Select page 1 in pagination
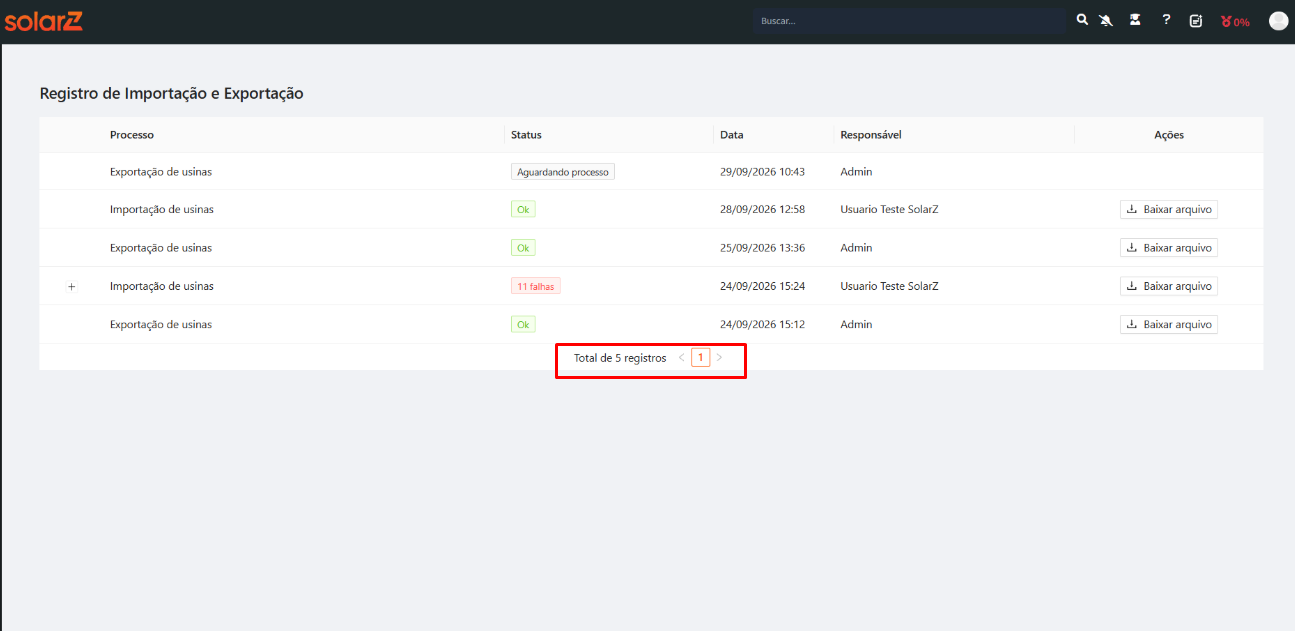 [701, 358]
